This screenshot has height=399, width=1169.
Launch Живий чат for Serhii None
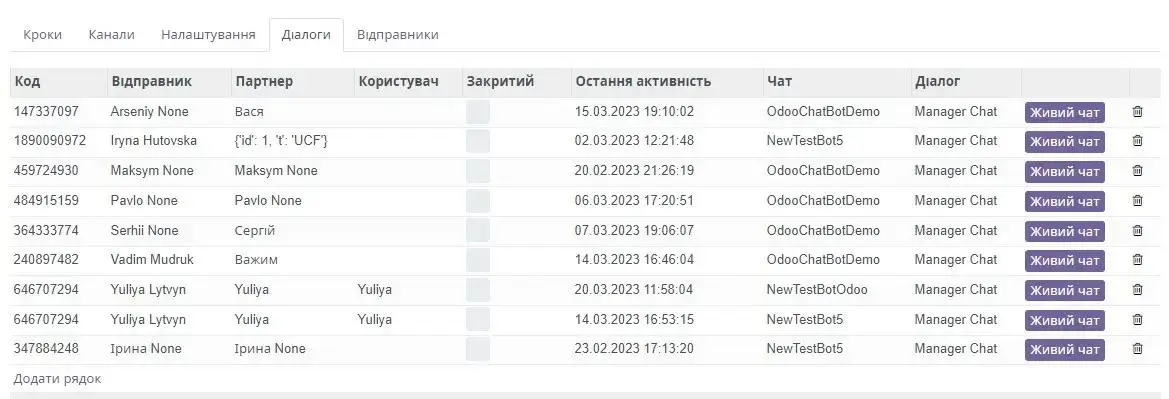pos(1065,231)
